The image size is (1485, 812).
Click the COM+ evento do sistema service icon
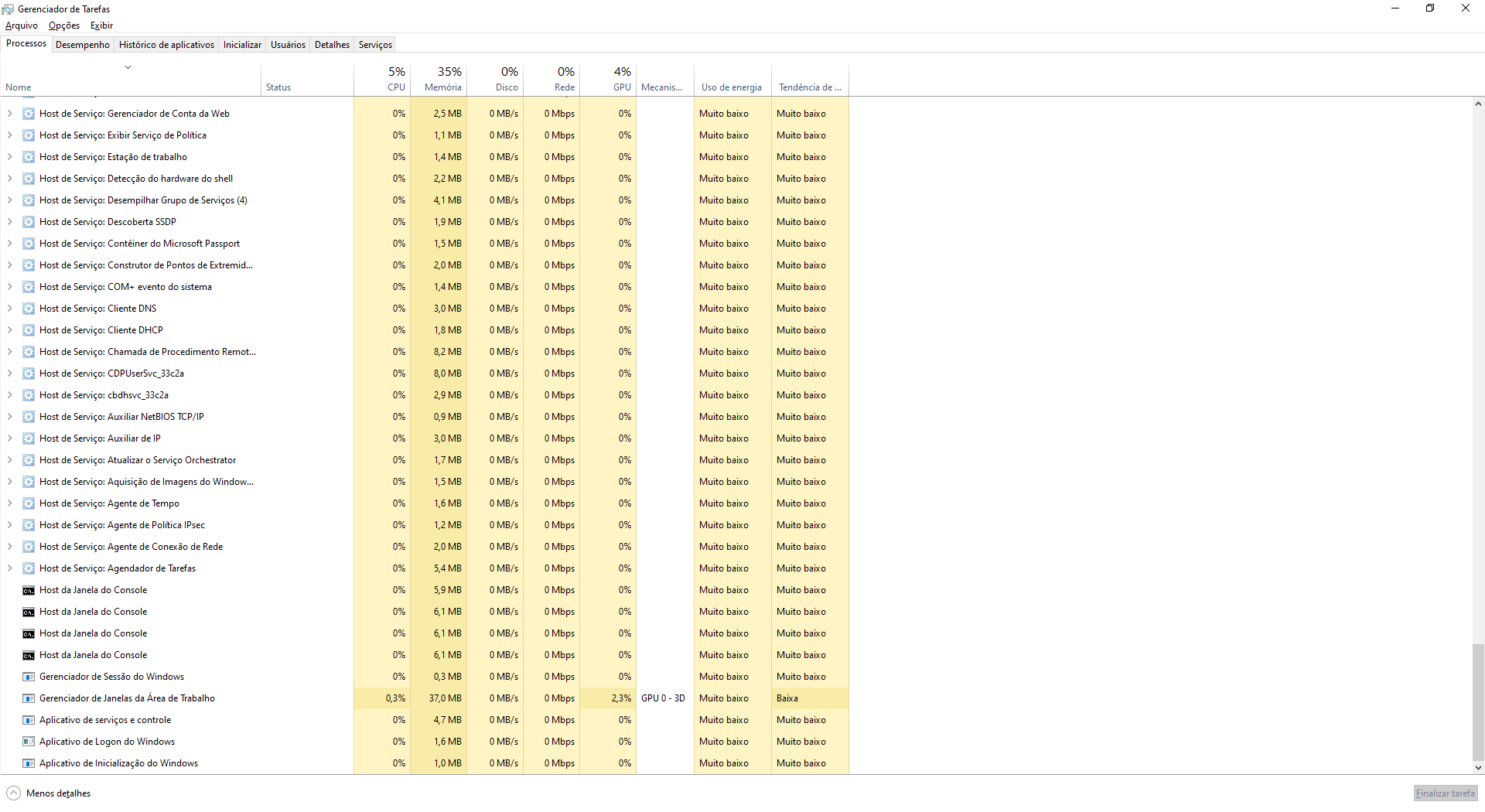(29, 287)
